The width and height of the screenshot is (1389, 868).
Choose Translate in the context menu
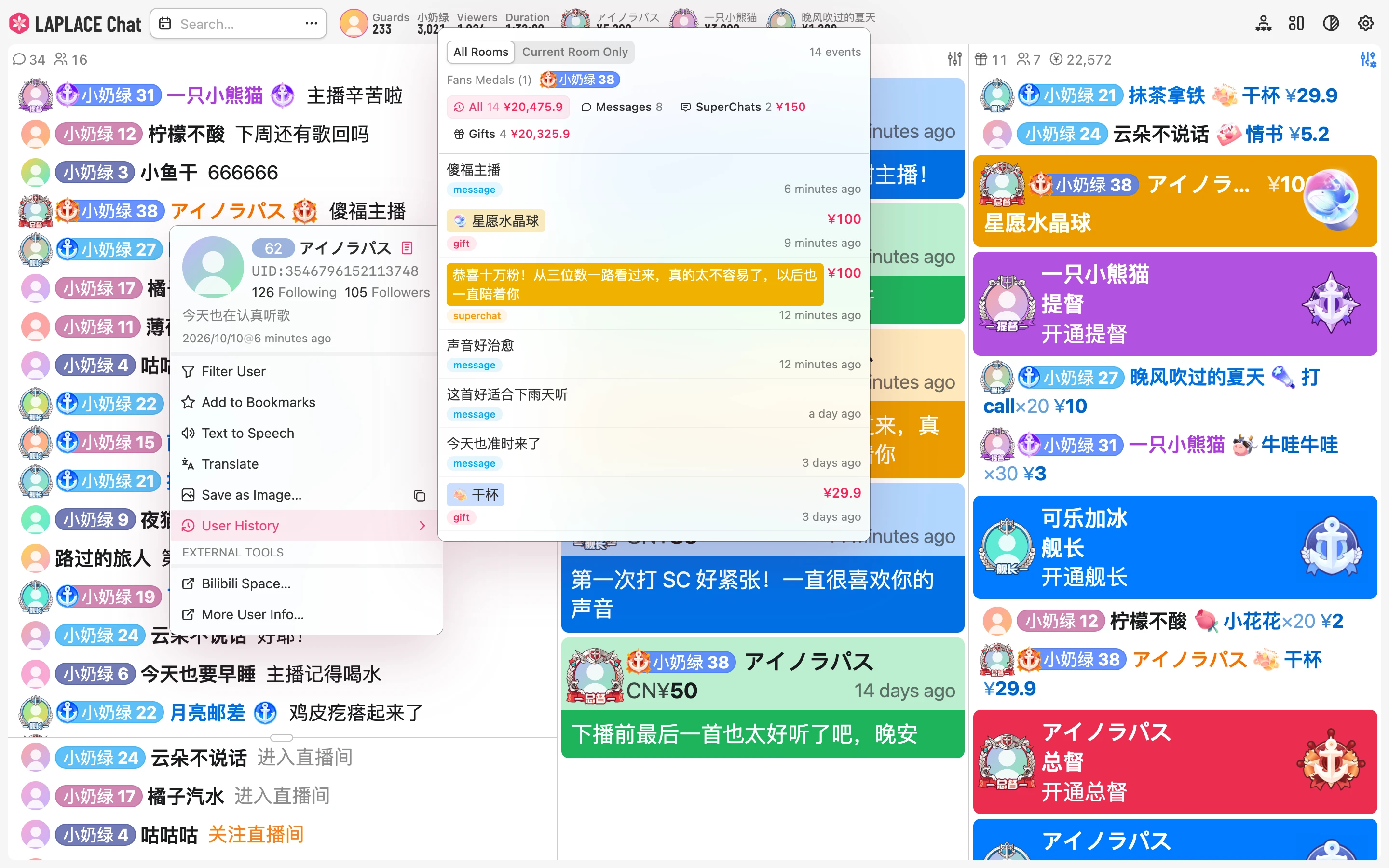306,464
